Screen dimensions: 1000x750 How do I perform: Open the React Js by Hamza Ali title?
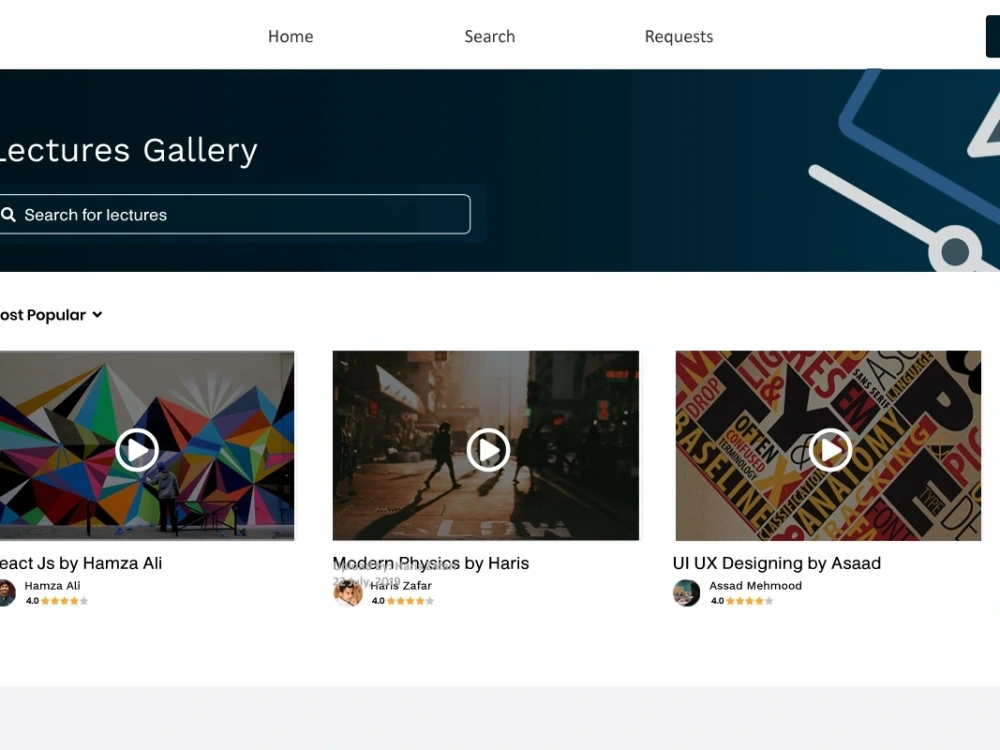pos(80,563)
